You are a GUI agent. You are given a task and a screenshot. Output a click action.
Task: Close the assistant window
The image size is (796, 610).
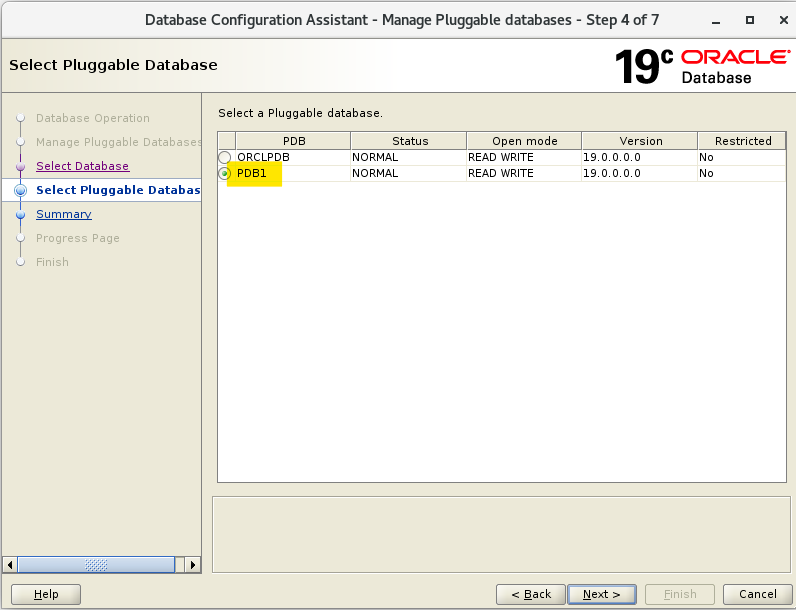click(x=783, y=20)
